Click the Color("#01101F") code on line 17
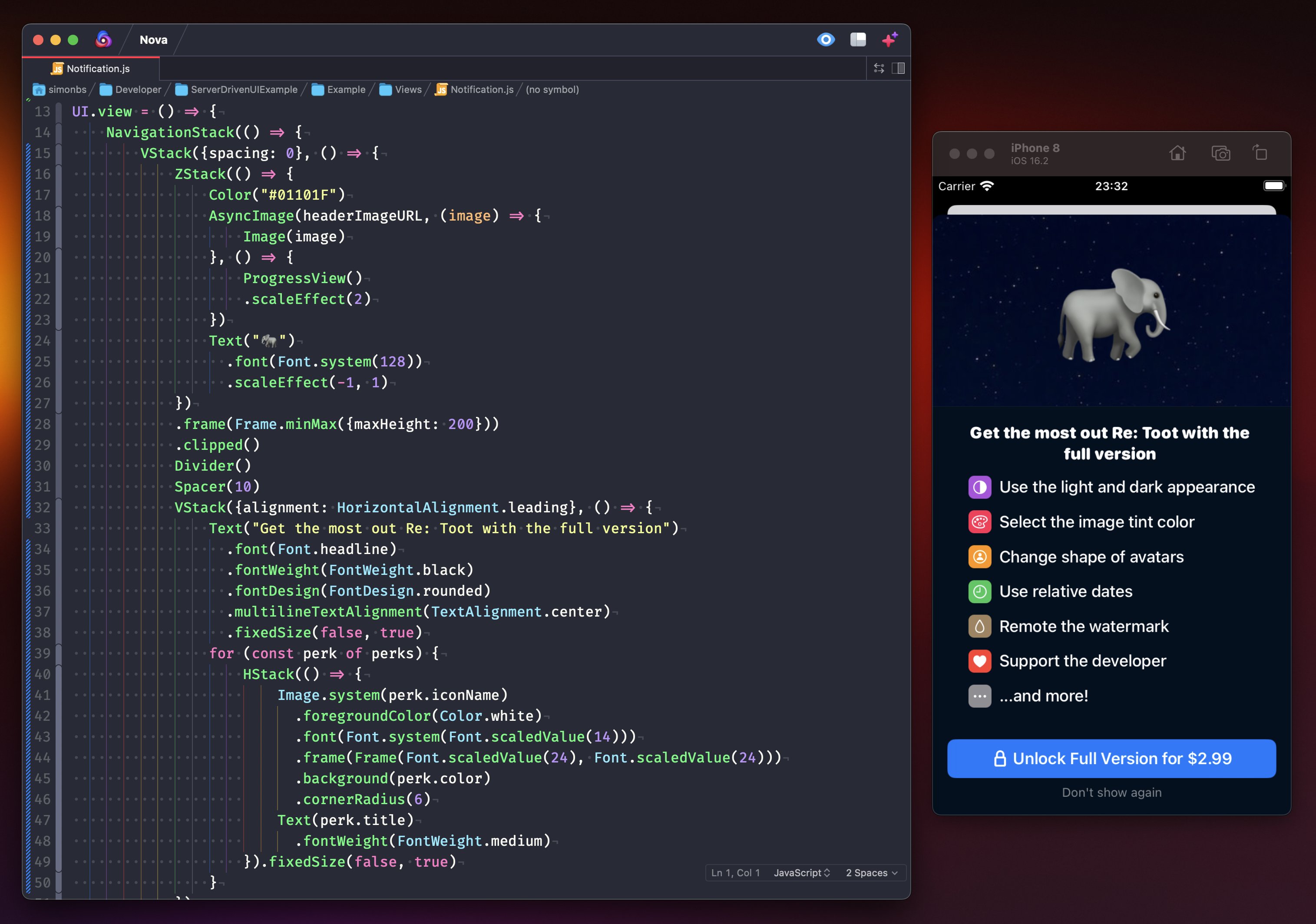The height and width of the screenshot is (924, 1316). 277,195
